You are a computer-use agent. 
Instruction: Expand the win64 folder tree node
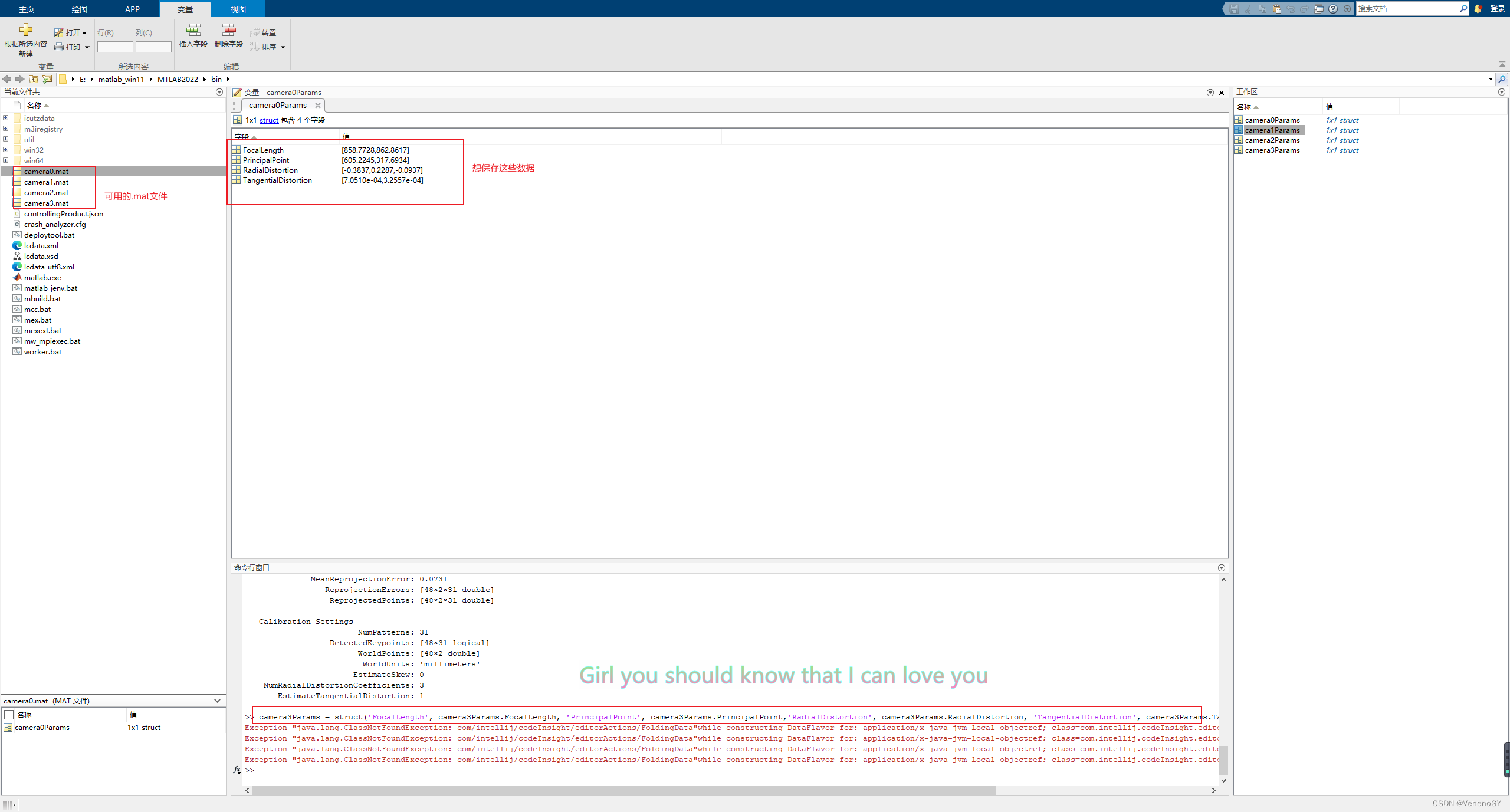click(6, 160)
